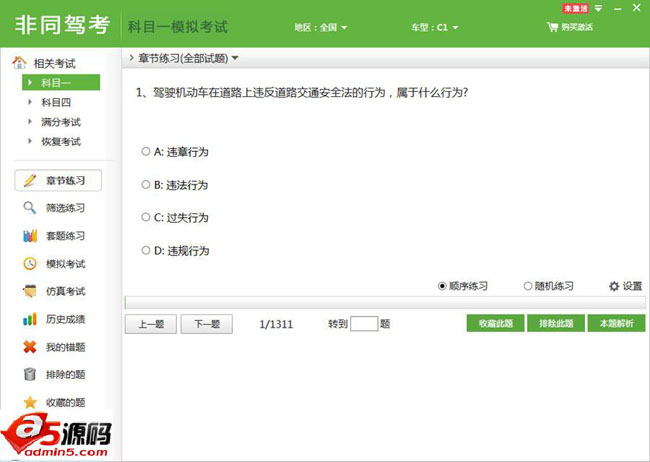Click the 排除此题 button
Screen dimensions: 650x462
[556, 323]
